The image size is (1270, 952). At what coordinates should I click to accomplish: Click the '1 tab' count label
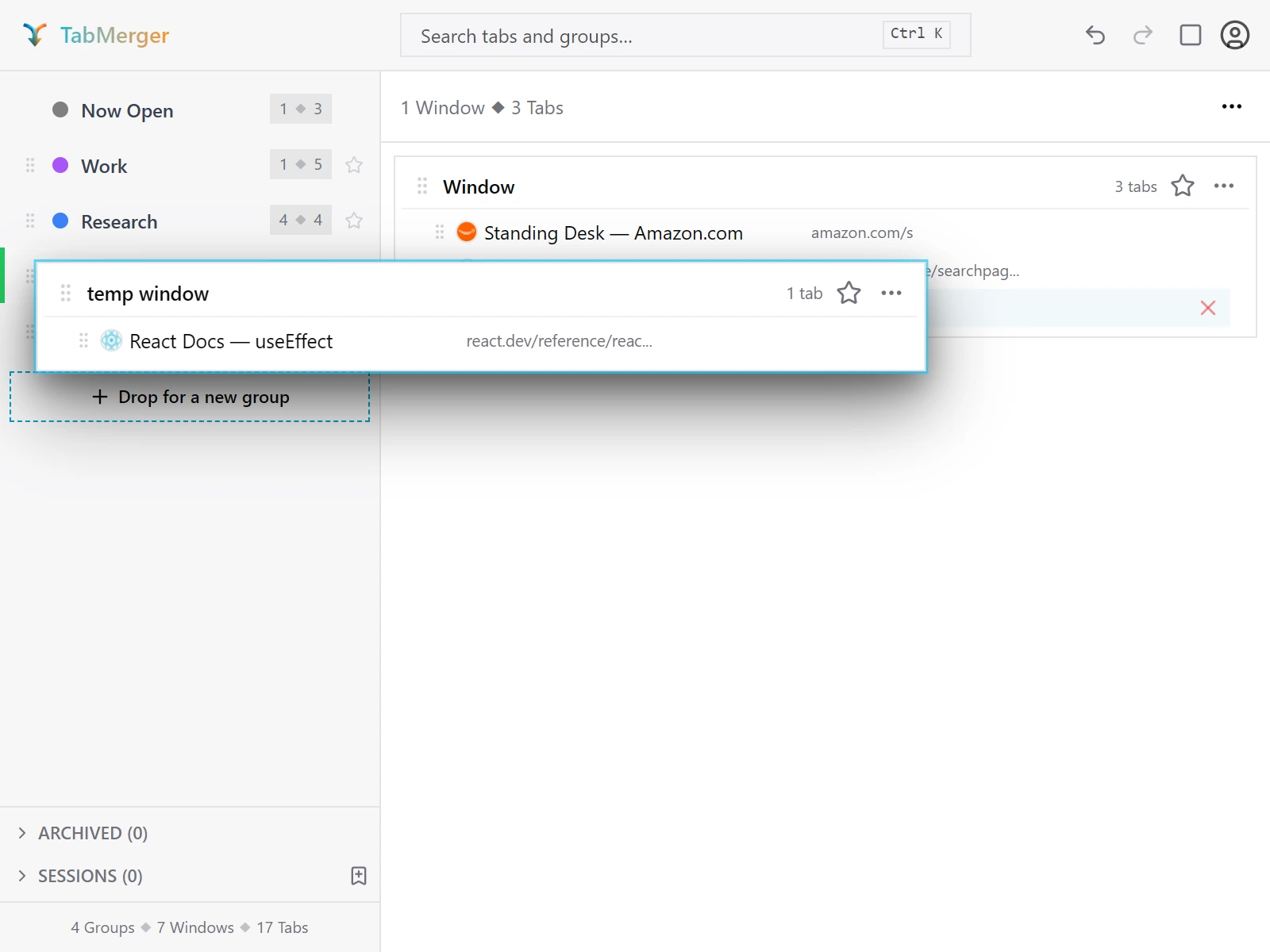pos(805,294)
